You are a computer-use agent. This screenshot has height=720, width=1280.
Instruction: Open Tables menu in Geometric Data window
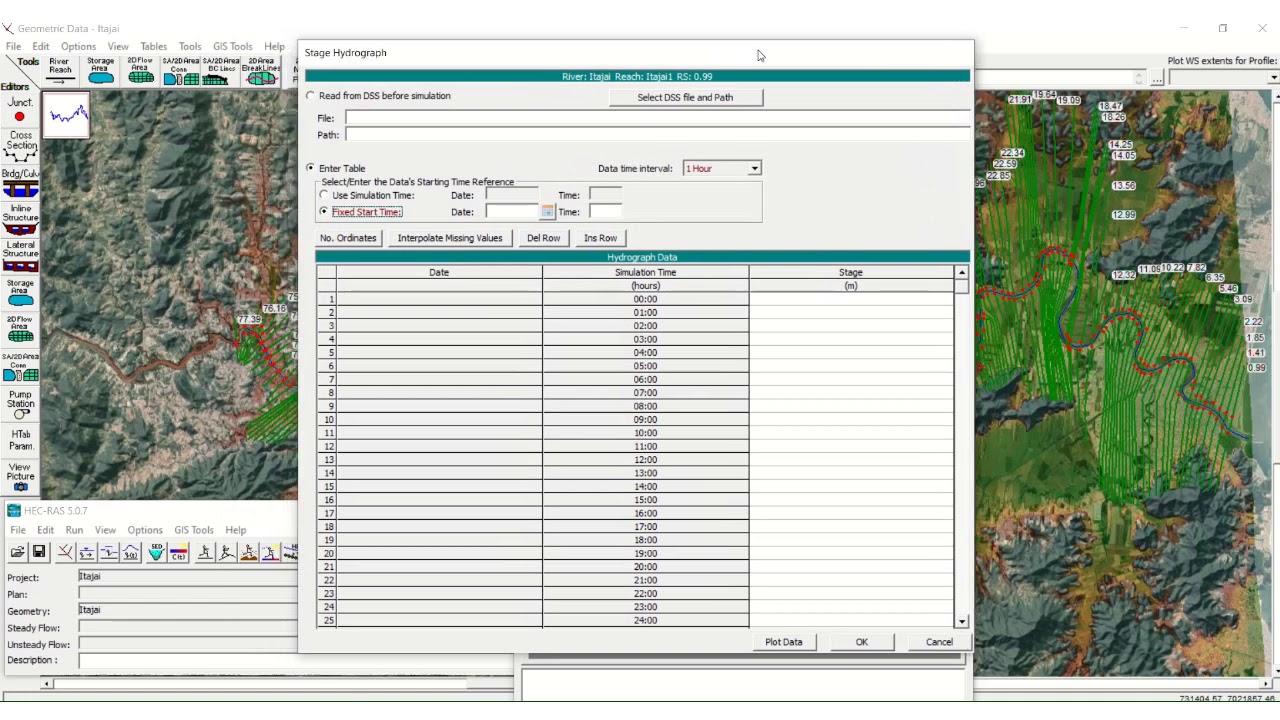(x=154, y=46)
